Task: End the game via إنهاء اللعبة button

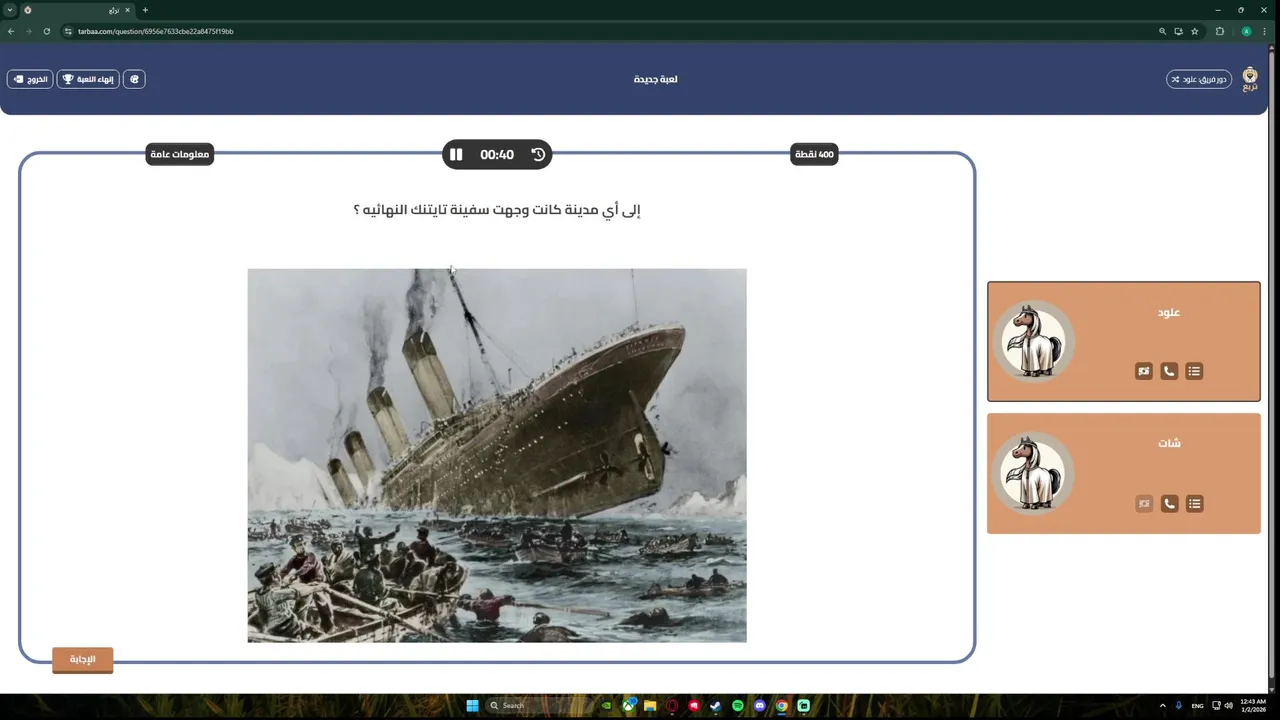Action: click(88, 79)
